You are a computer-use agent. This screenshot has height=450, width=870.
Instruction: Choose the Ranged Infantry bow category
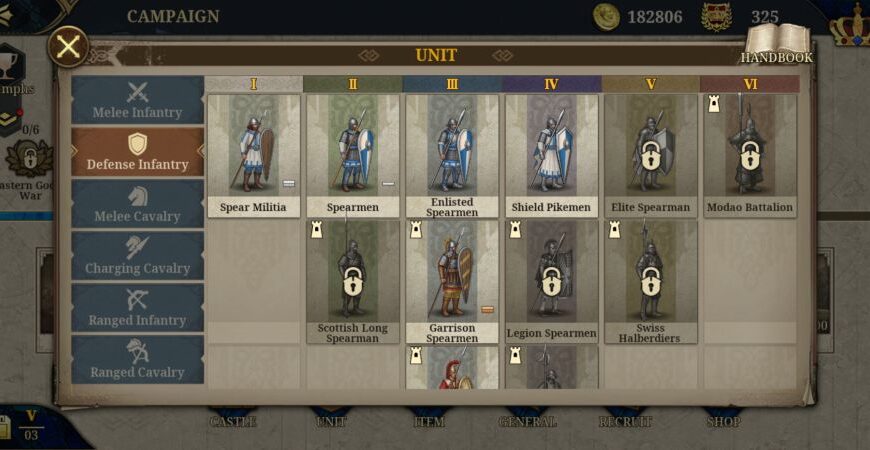pyautogui.click(x=137, y=308)
